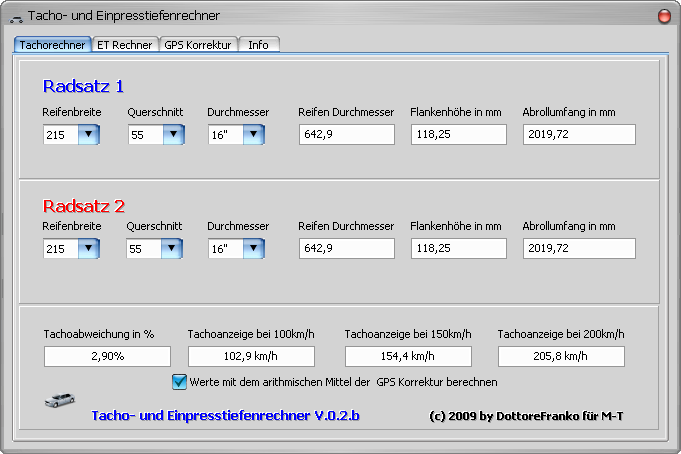Click the silver car image at the bottom left
681x454 pixels.
click(60, 400)
